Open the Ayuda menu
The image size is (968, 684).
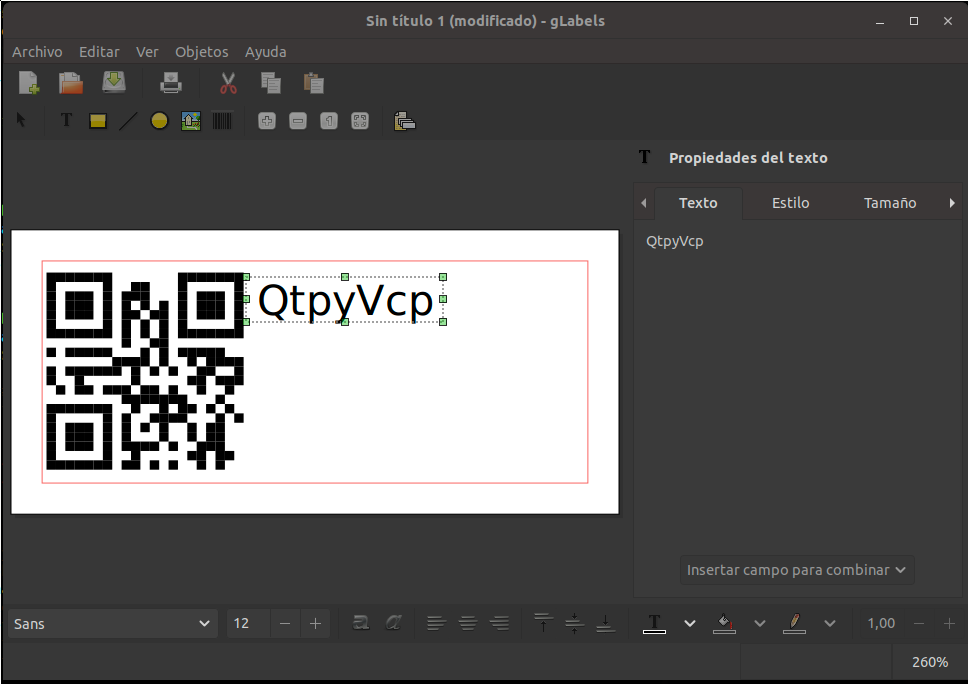[x=265, y=52]
